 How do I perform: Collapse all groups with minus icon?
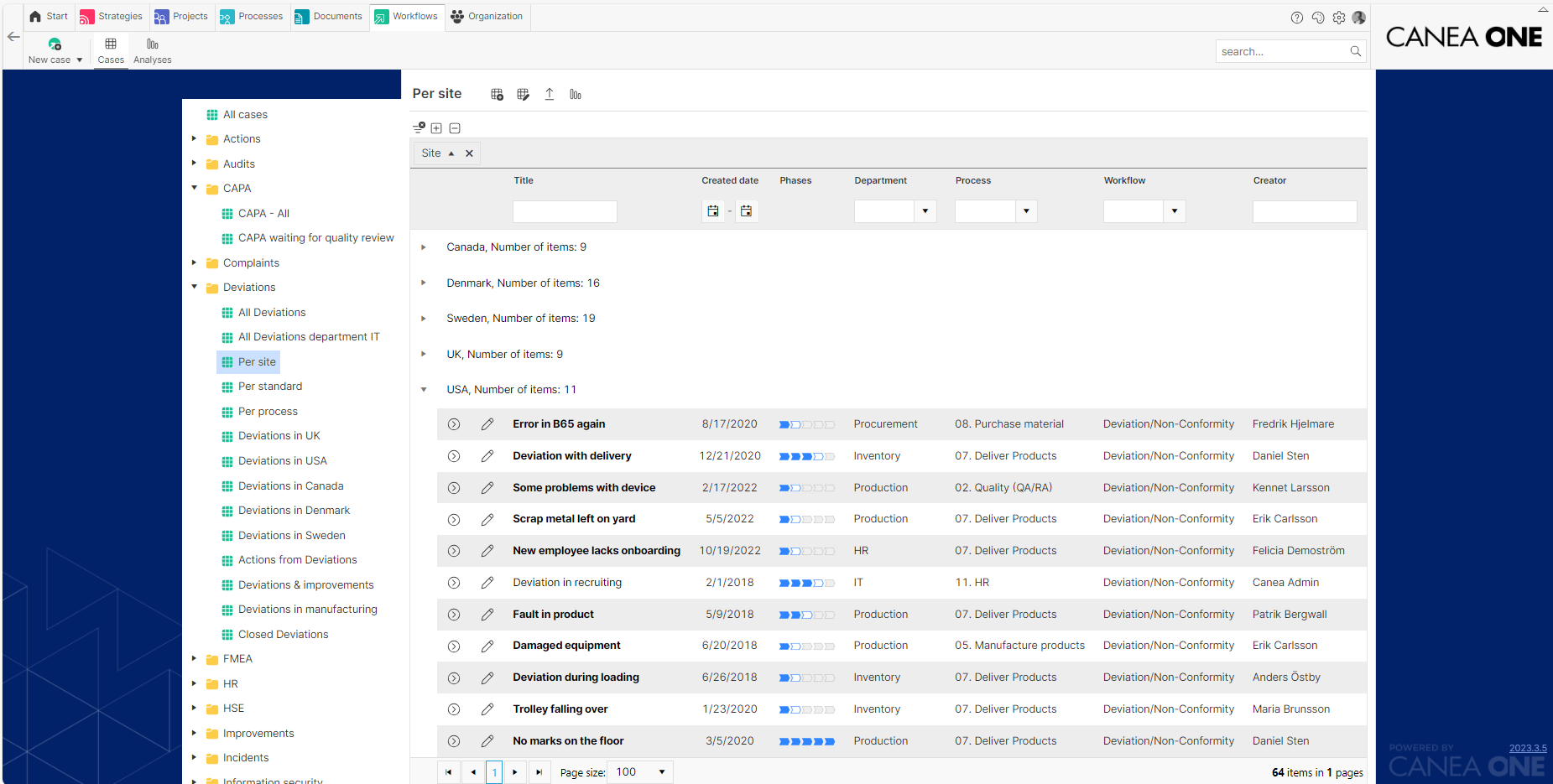(x=455, y=128)
